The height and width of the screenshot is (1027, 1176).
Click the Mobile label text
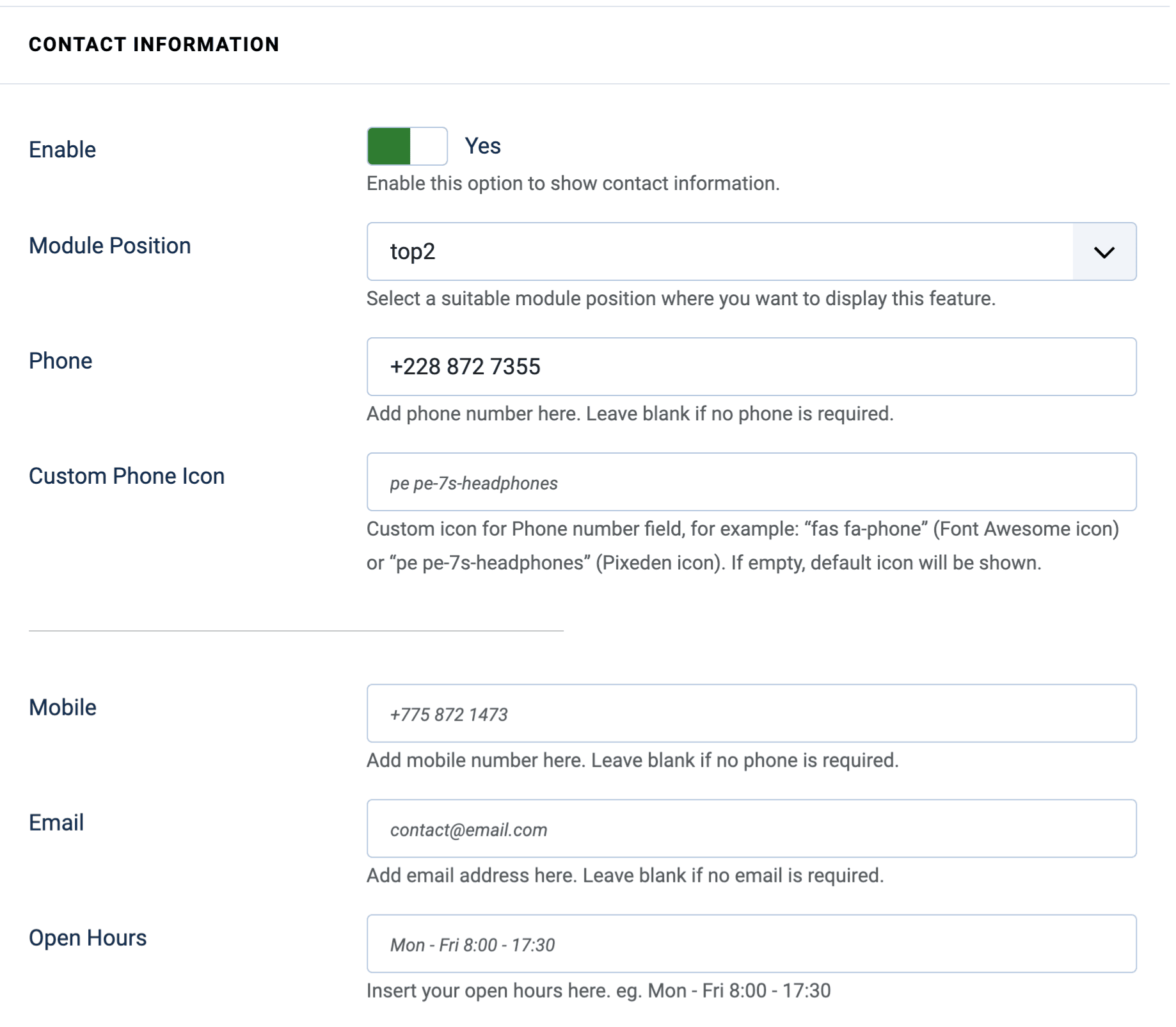click(61, 708)
